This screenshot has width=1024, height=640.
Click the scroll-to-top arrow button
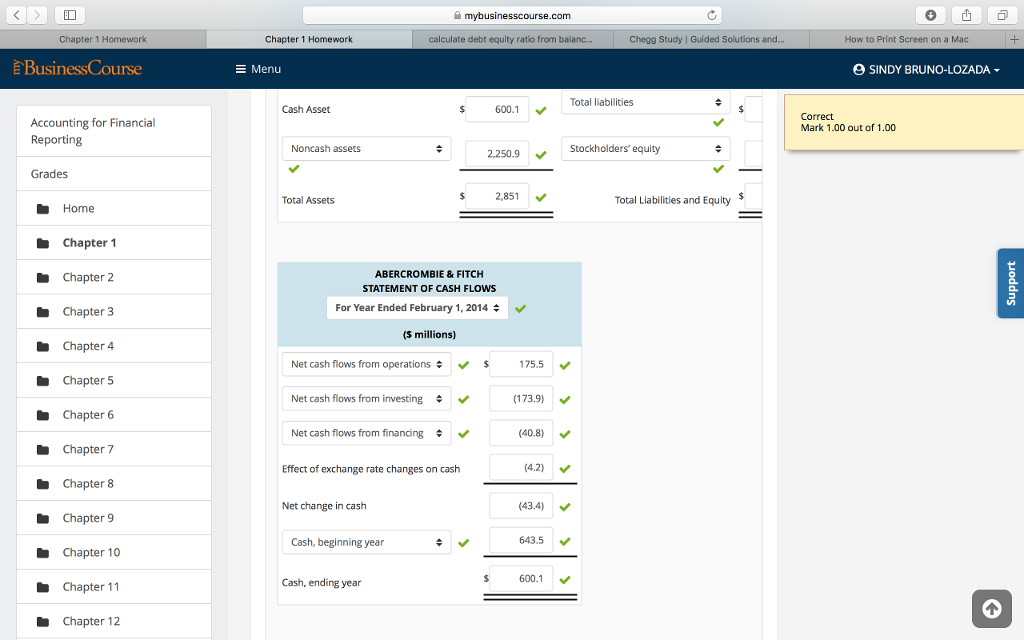click(x=991, y=609)
